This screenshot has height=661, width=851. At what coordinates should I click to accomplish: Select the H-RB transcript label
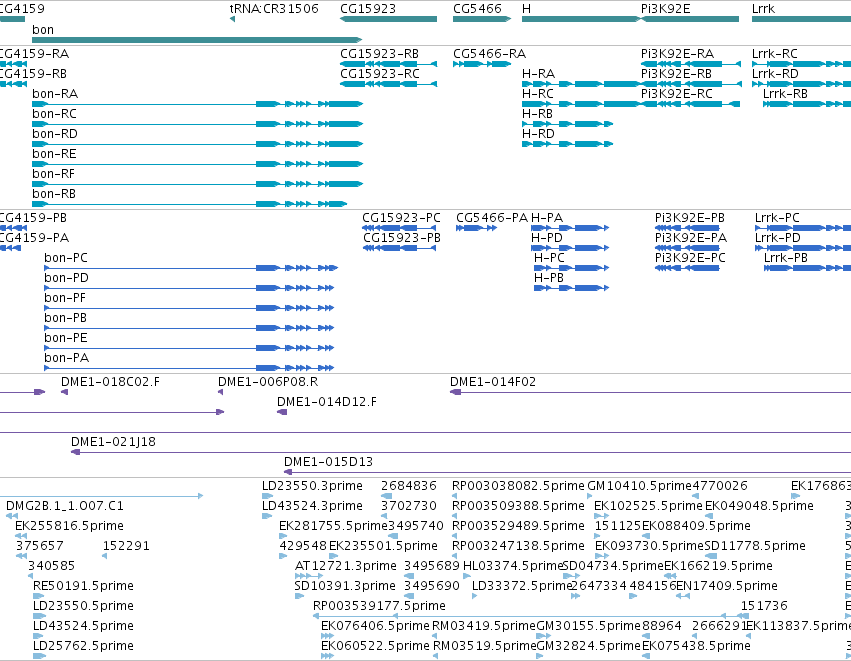(537, 114)
